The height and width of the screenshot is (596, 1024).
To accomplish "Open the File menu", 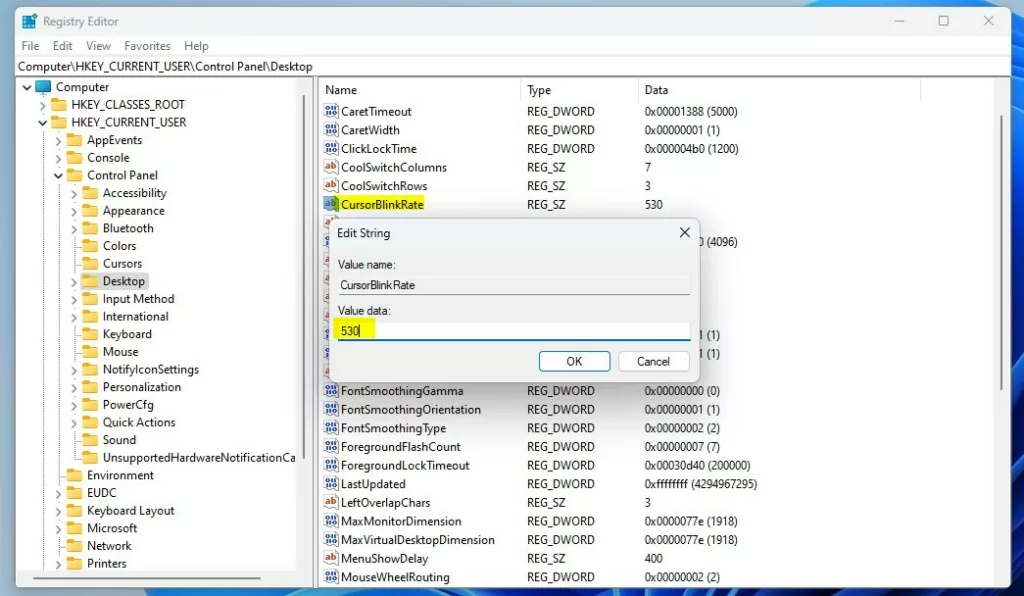I will click(30, 46).
